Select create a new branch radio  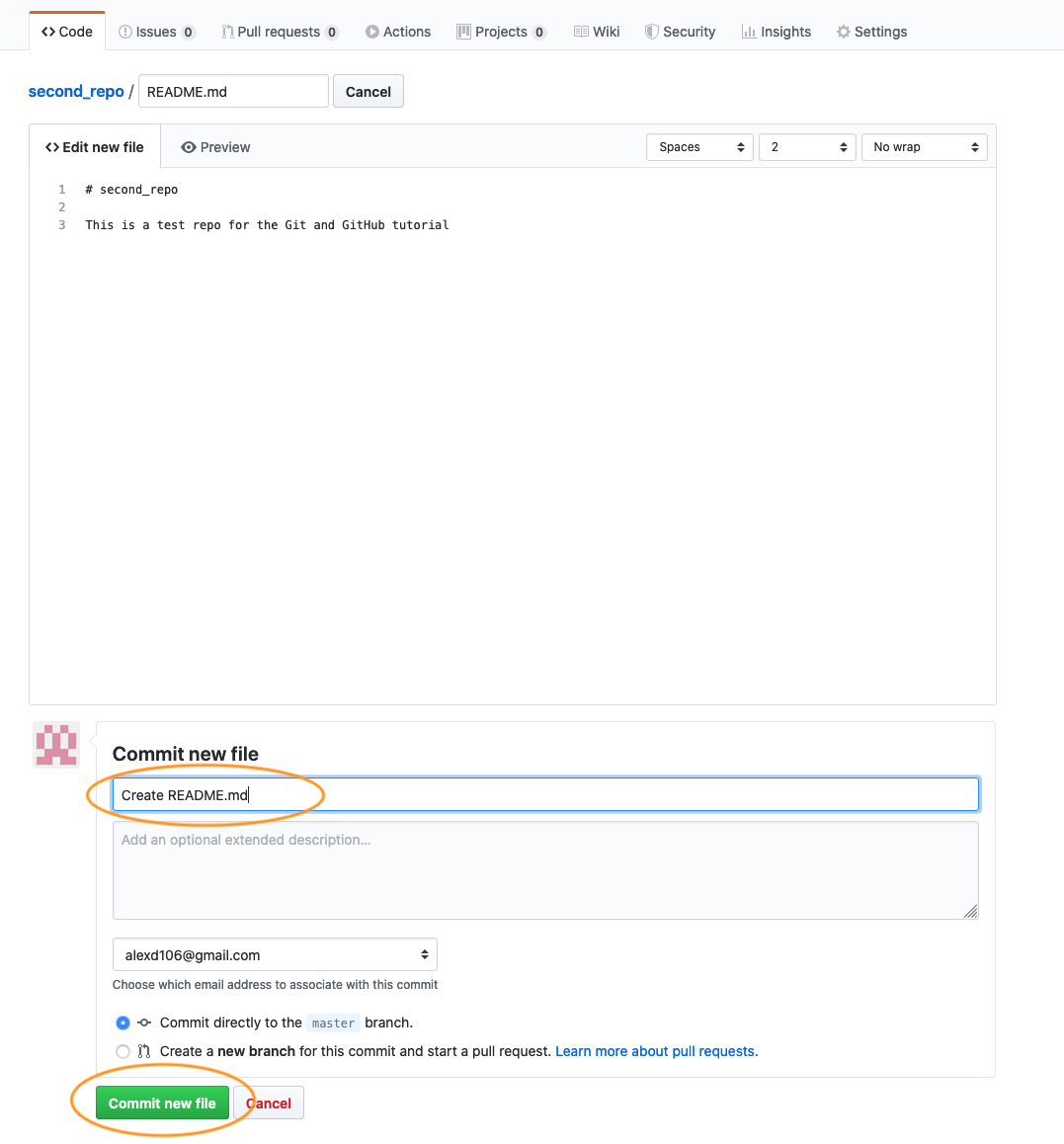(x=123, y=1051)
